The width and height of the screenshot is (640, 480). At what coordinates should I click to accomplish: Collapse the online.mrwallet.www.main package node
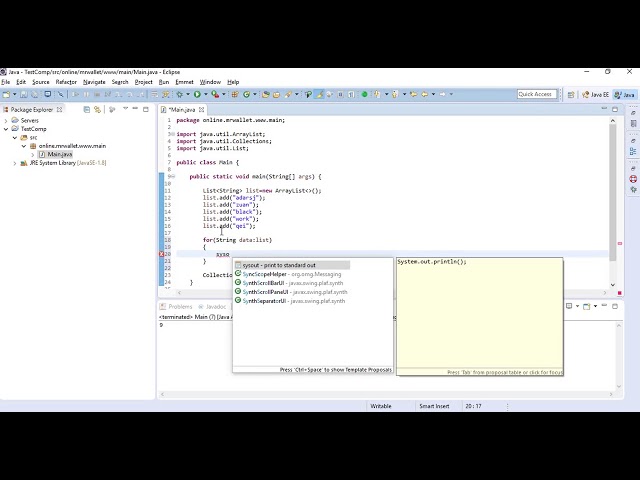pos(24,146)
